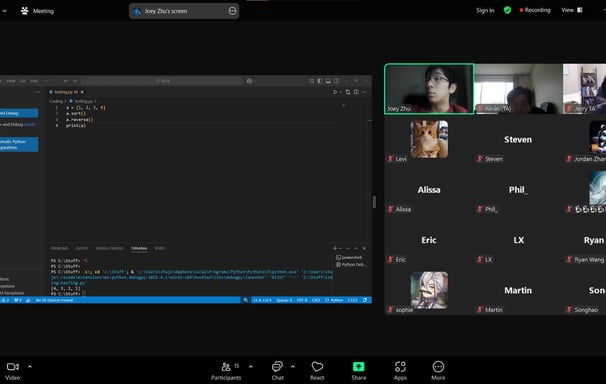Open the View menu in VS Code
This screenshot has height=384, width=606.
click(x=11, y=81)
